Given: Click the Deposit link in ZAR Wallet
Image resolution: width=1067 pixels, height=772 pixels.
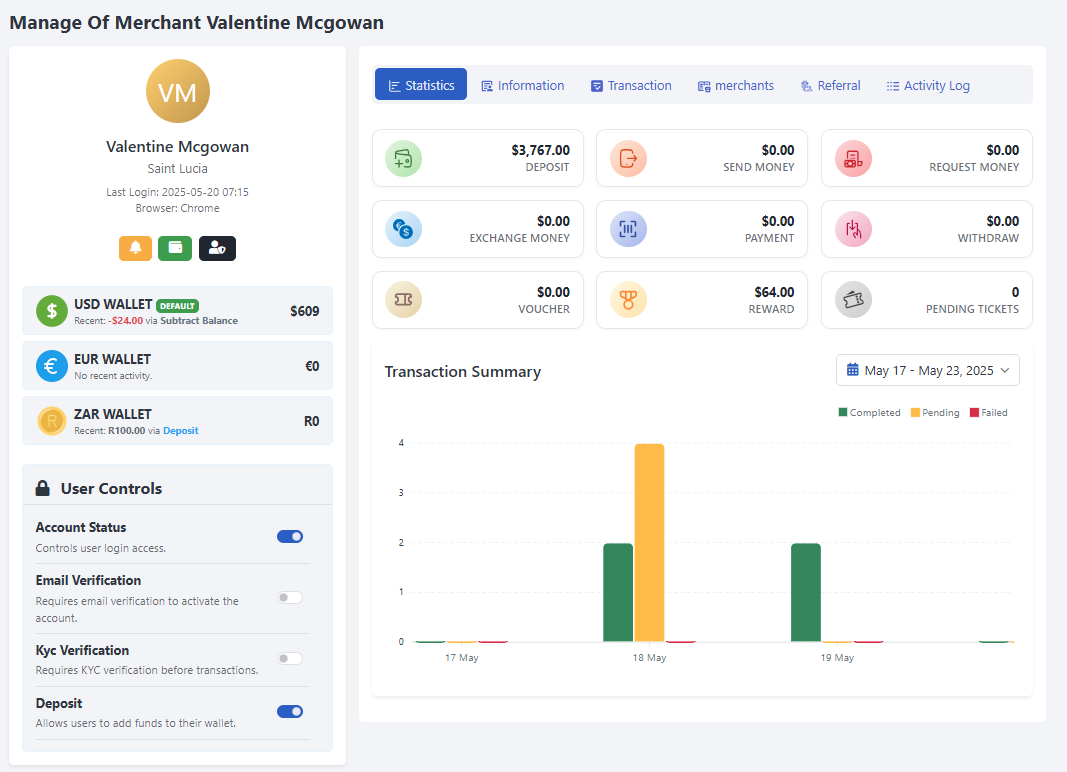Looking at the screenshot, I should pos(180,430).
